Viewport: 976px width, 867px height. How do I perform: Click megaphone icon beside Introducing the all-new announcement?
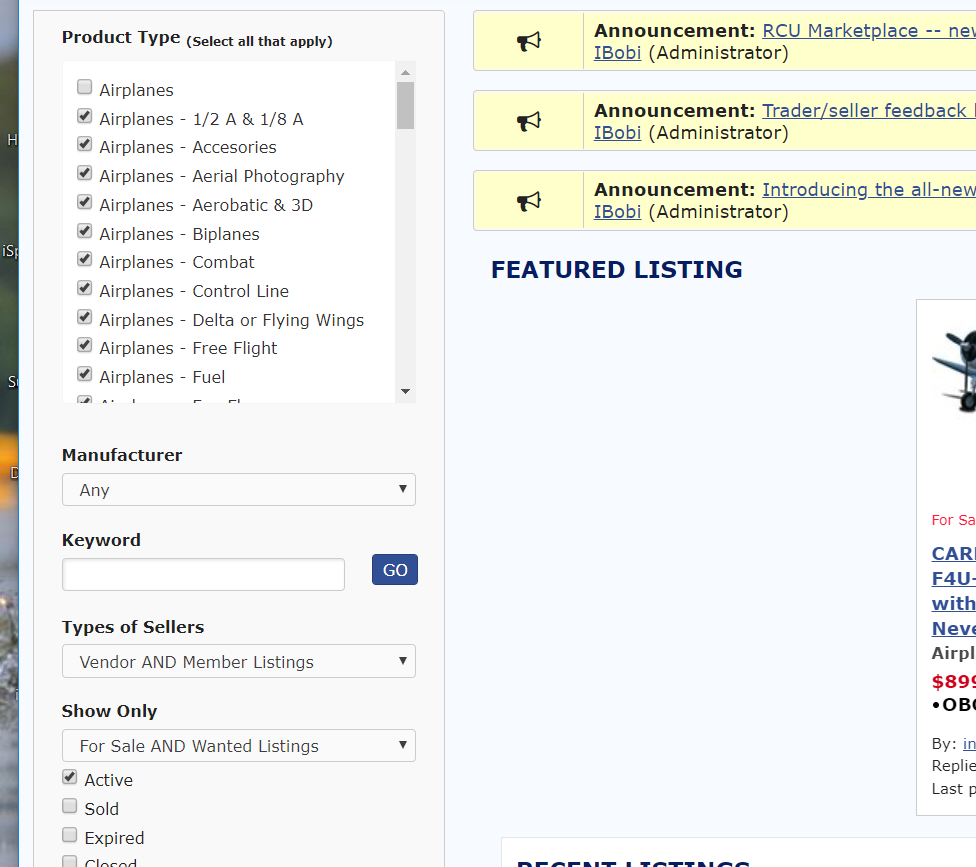click(529, 201)
